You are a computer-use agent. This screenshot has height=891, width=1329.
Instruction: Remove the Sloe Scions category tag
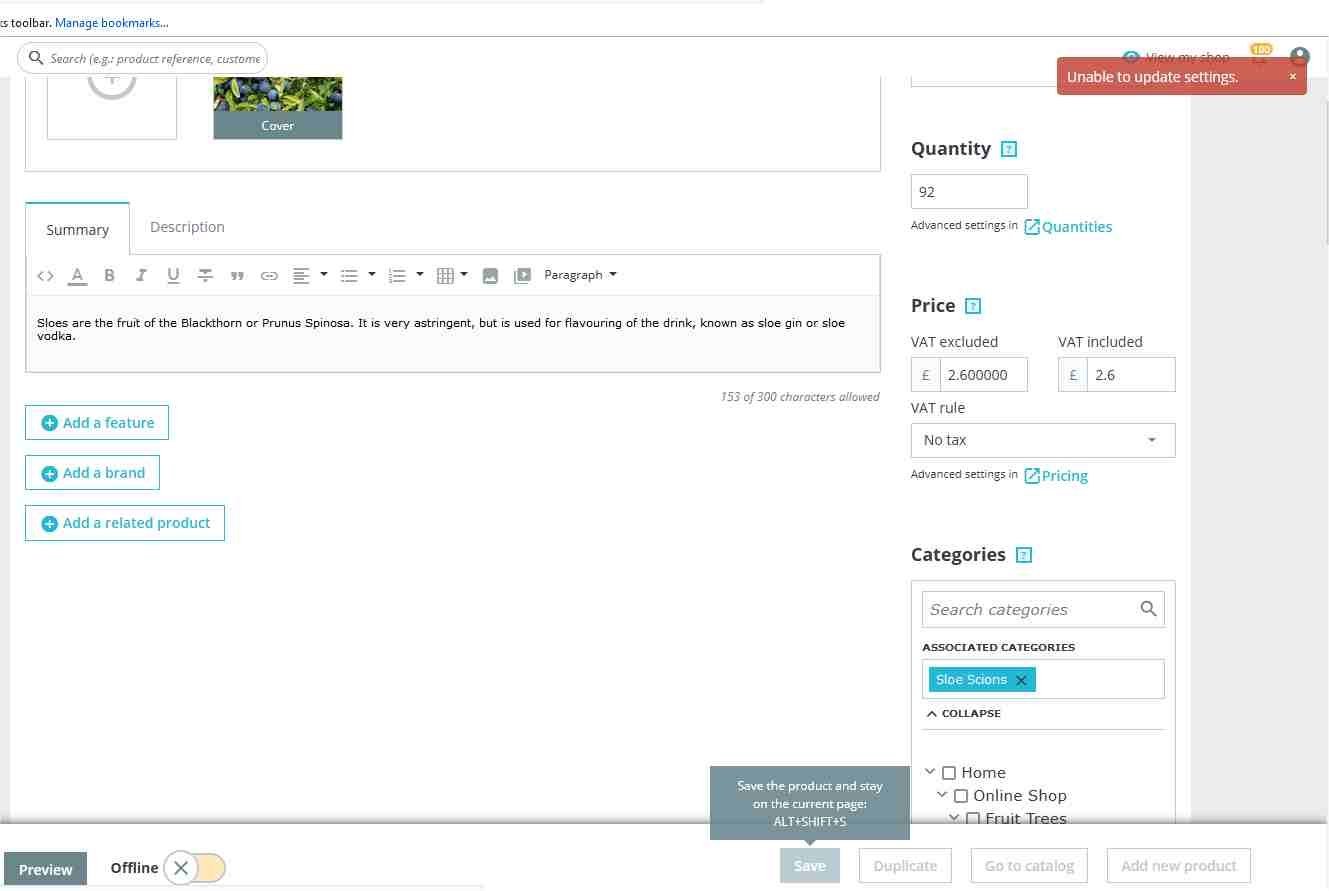(1021, 681)
